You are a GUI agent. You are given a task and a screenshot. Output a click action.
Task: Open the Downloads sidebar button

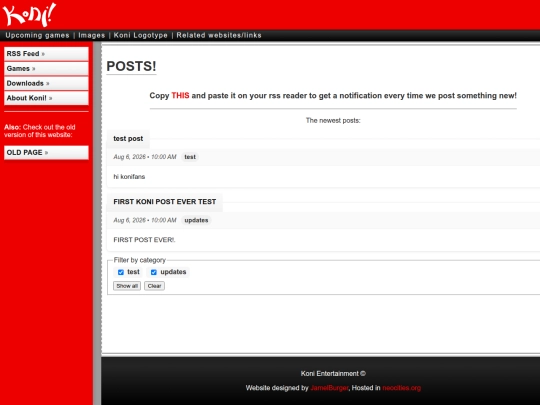tap(46, 83)
